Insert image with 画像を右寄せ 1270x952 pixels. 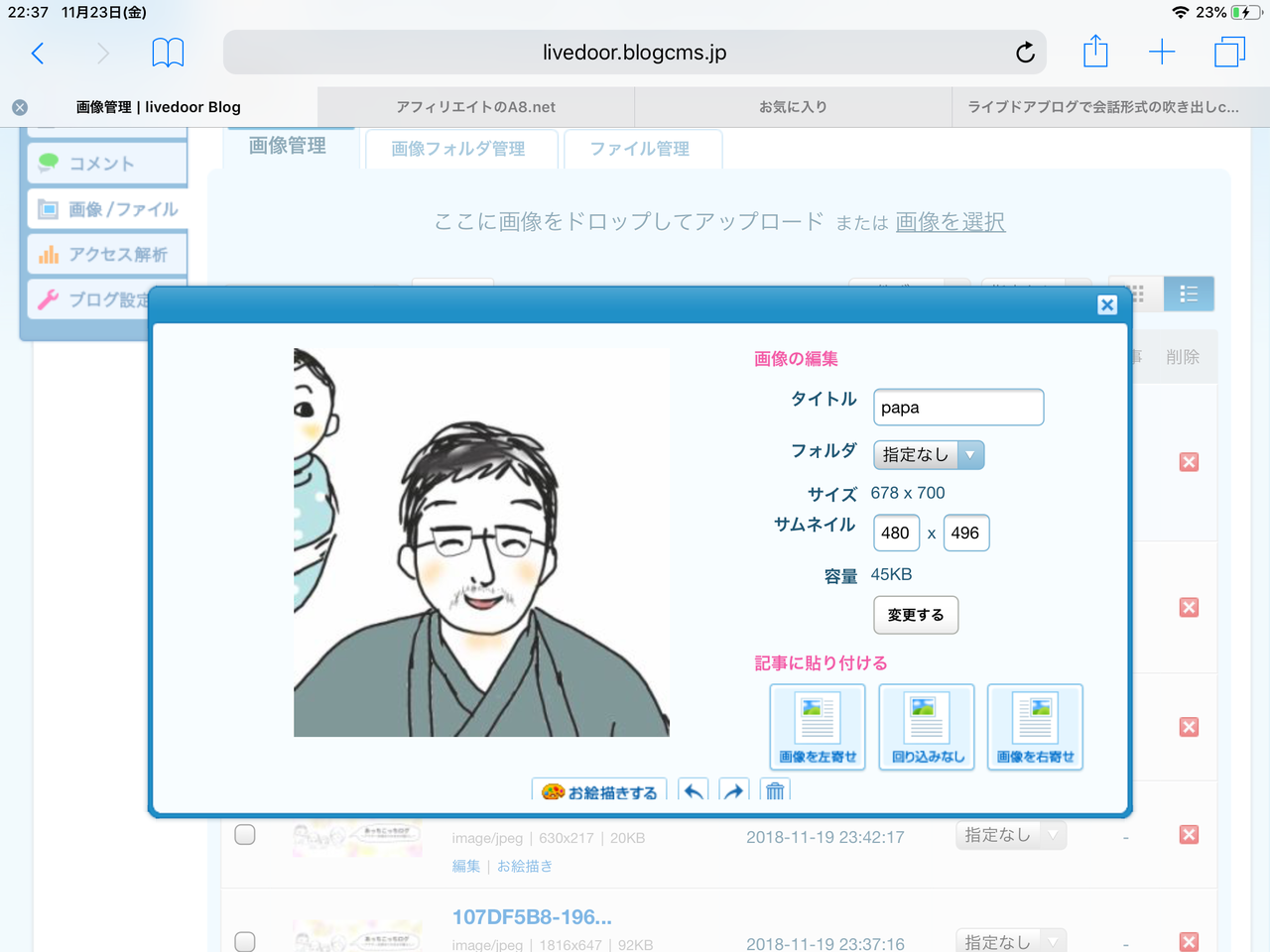[1035, 727]
